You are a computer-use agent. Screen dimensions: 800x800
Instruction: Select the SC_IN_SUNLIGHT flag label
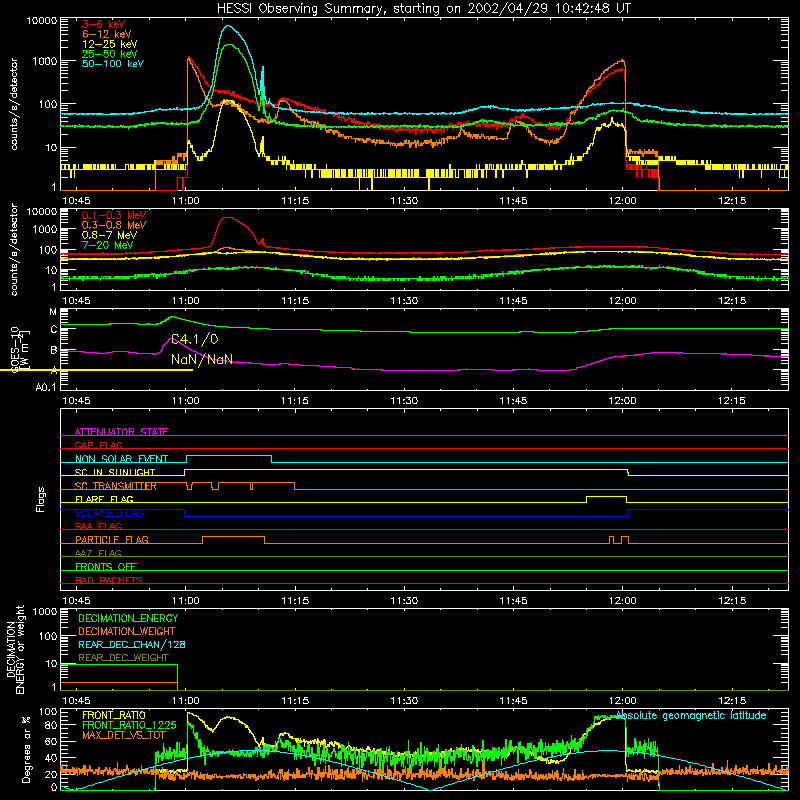(115, 472)
